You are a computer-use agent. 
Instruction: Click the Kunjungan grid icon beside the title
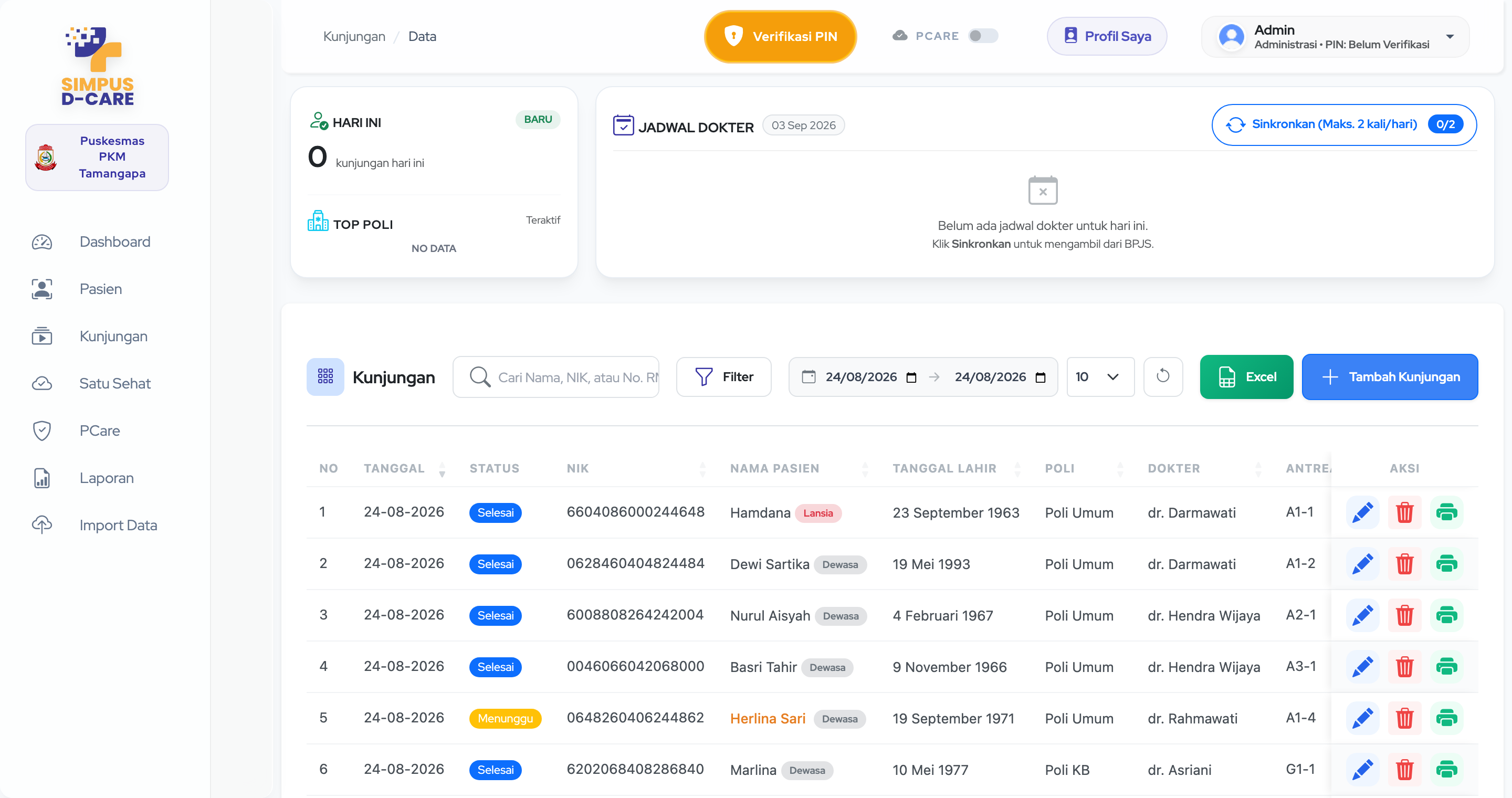coord(325,377)
